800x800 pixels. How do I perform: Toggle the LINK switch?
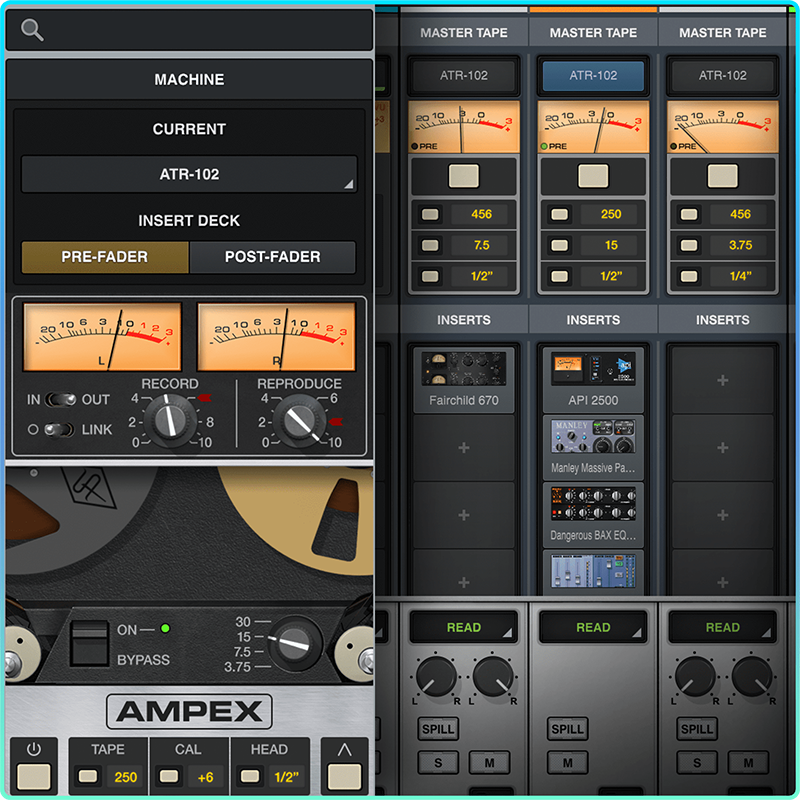tap(59, 430)
